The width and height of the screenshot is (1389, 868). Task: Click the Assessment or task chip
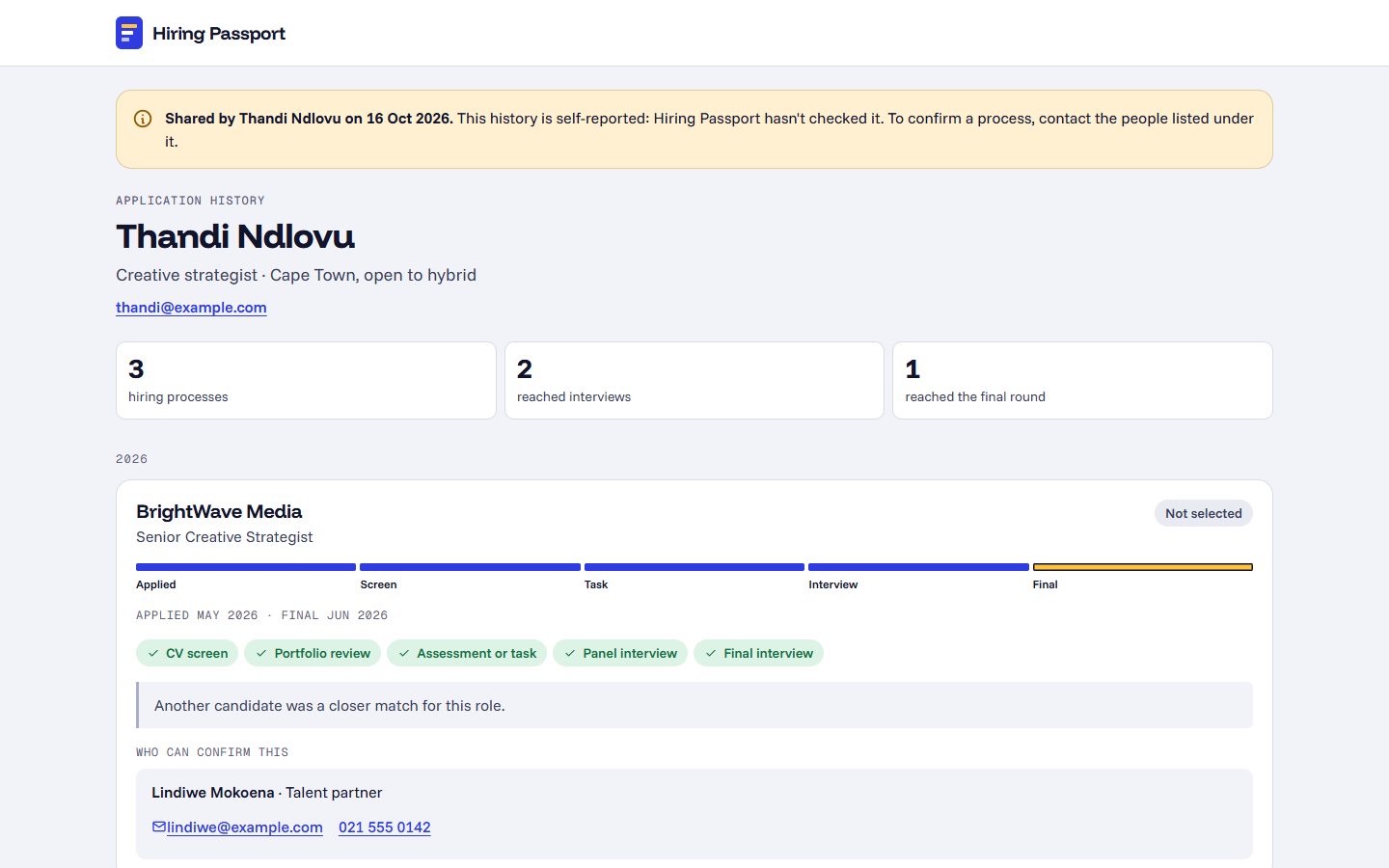467,653
